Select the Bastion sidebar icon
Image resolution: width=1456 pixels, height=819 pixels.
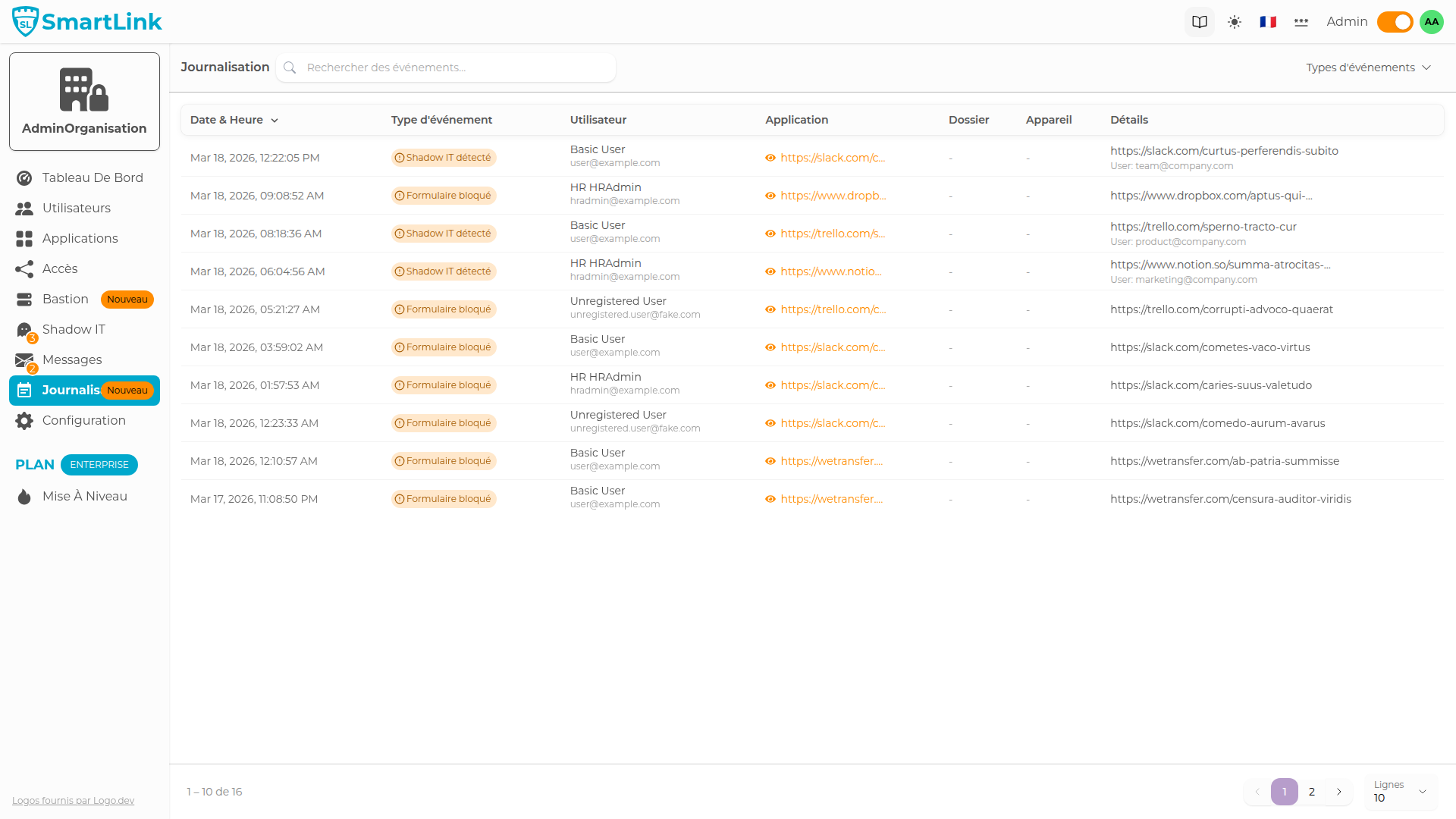pyautogui.click(x=24, y=299)
